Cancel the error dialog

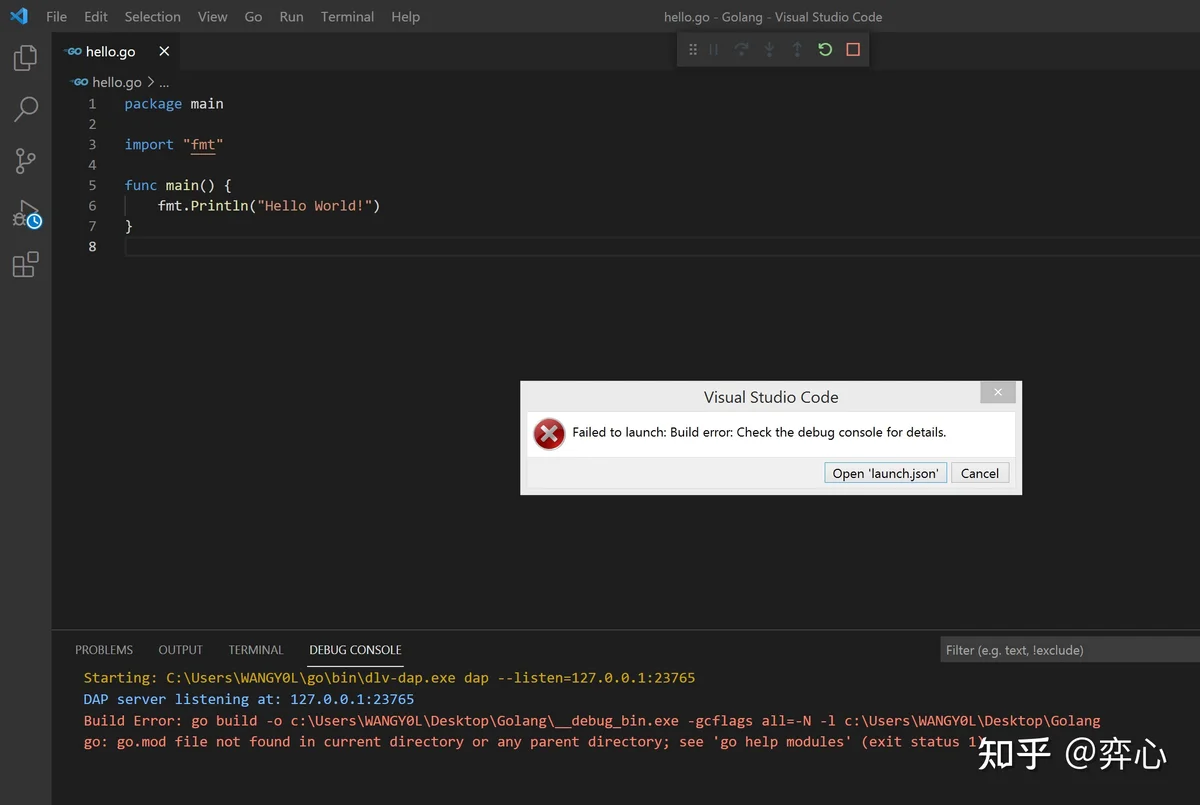(x=980, y=473)
